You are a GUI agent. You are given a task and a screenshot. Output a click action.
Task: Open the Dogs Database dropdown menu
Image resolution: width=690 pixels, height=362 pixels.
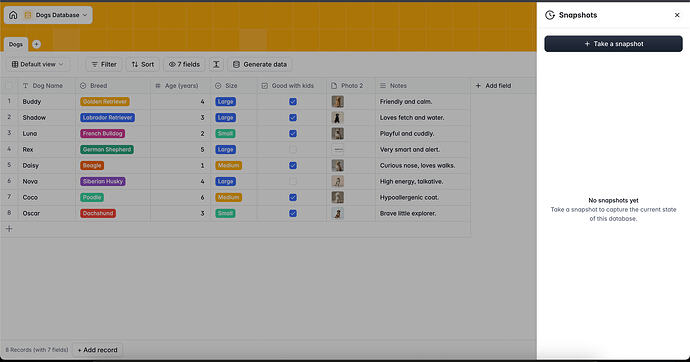(57, 15)
